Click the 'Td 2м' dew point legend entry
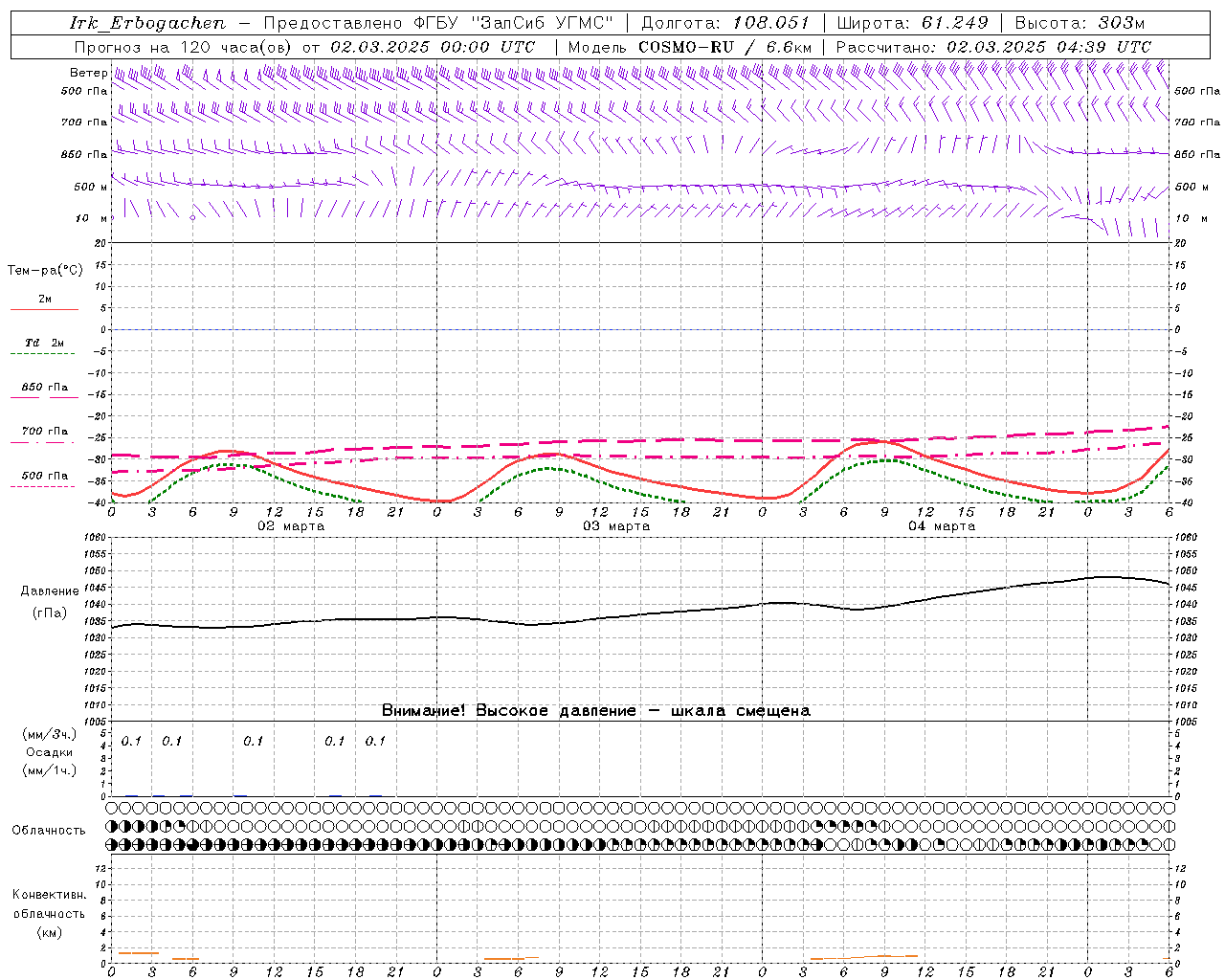Viewport: 1225px width, 980px height. (x=44, y=343)
